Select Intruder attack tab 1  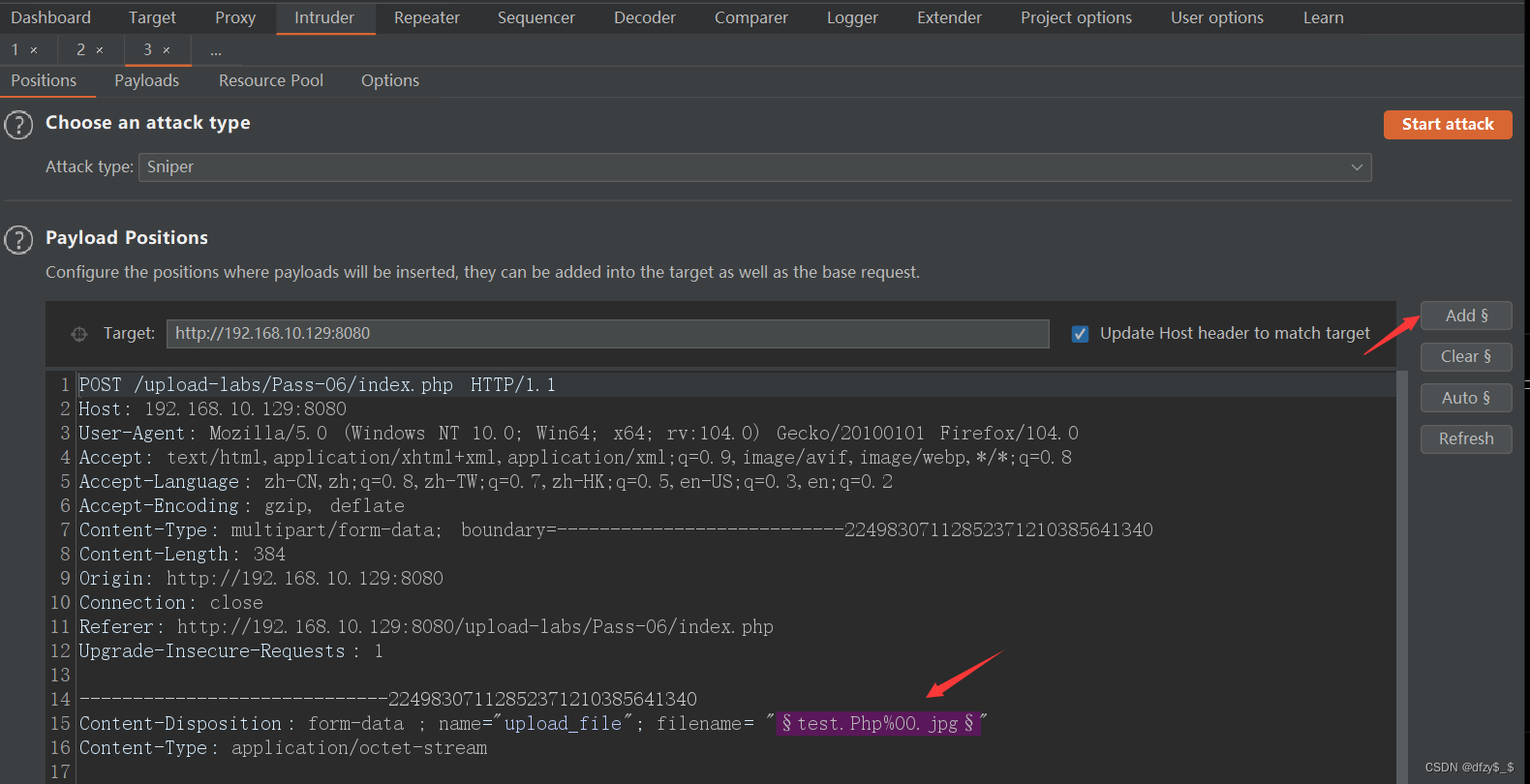pyautogui.click(x=15, y=49)
